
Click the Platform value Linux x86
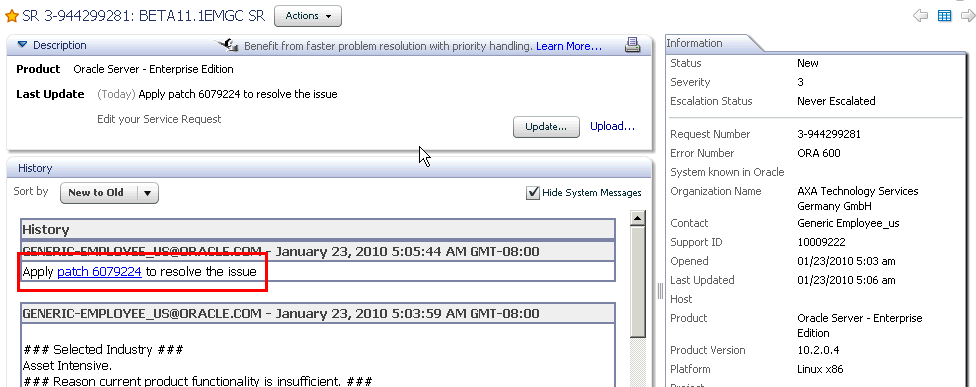[820, 369]
